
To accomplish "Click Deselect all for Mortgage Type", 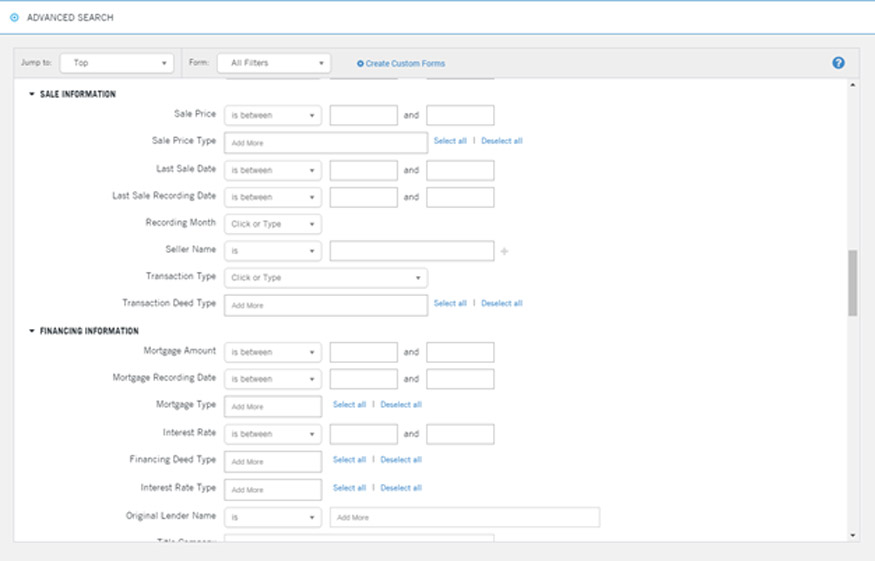I will 401,404.
